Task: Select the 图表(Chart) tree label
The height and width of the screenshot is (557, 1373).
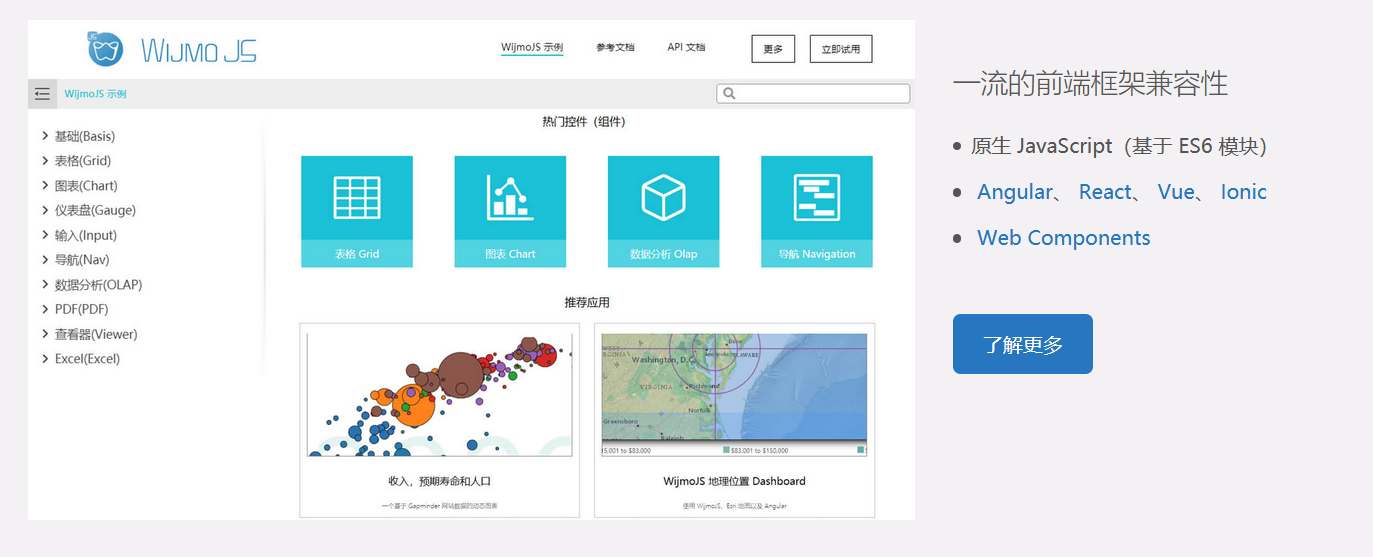Action: click(x=86, y=186)
